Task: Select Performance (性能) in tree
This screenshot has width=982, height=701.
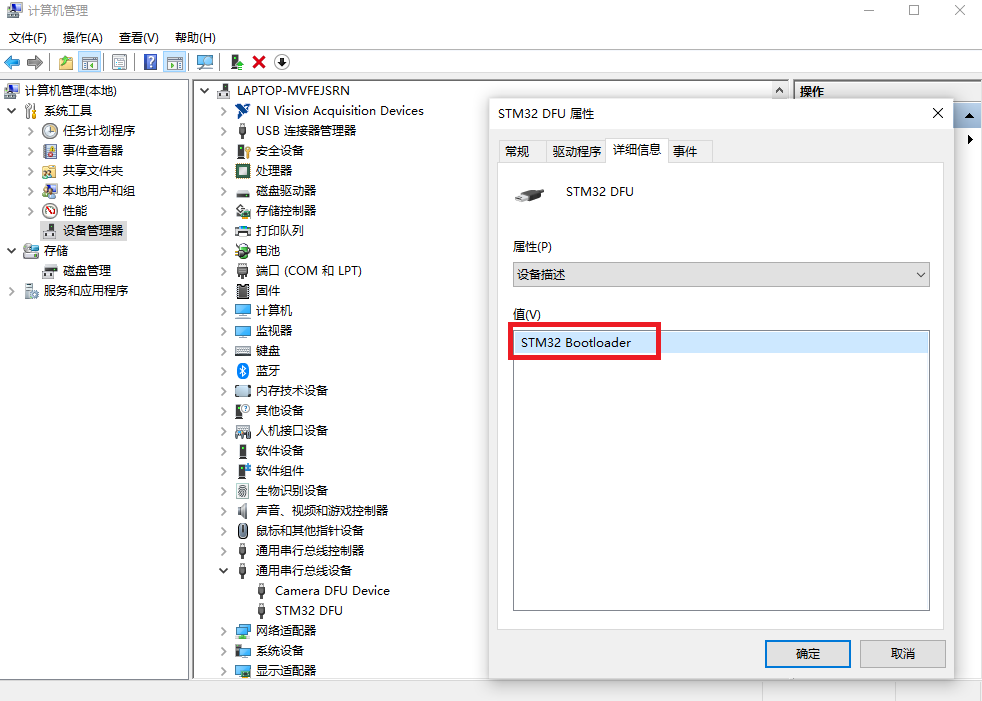Action: pos(75,210)
